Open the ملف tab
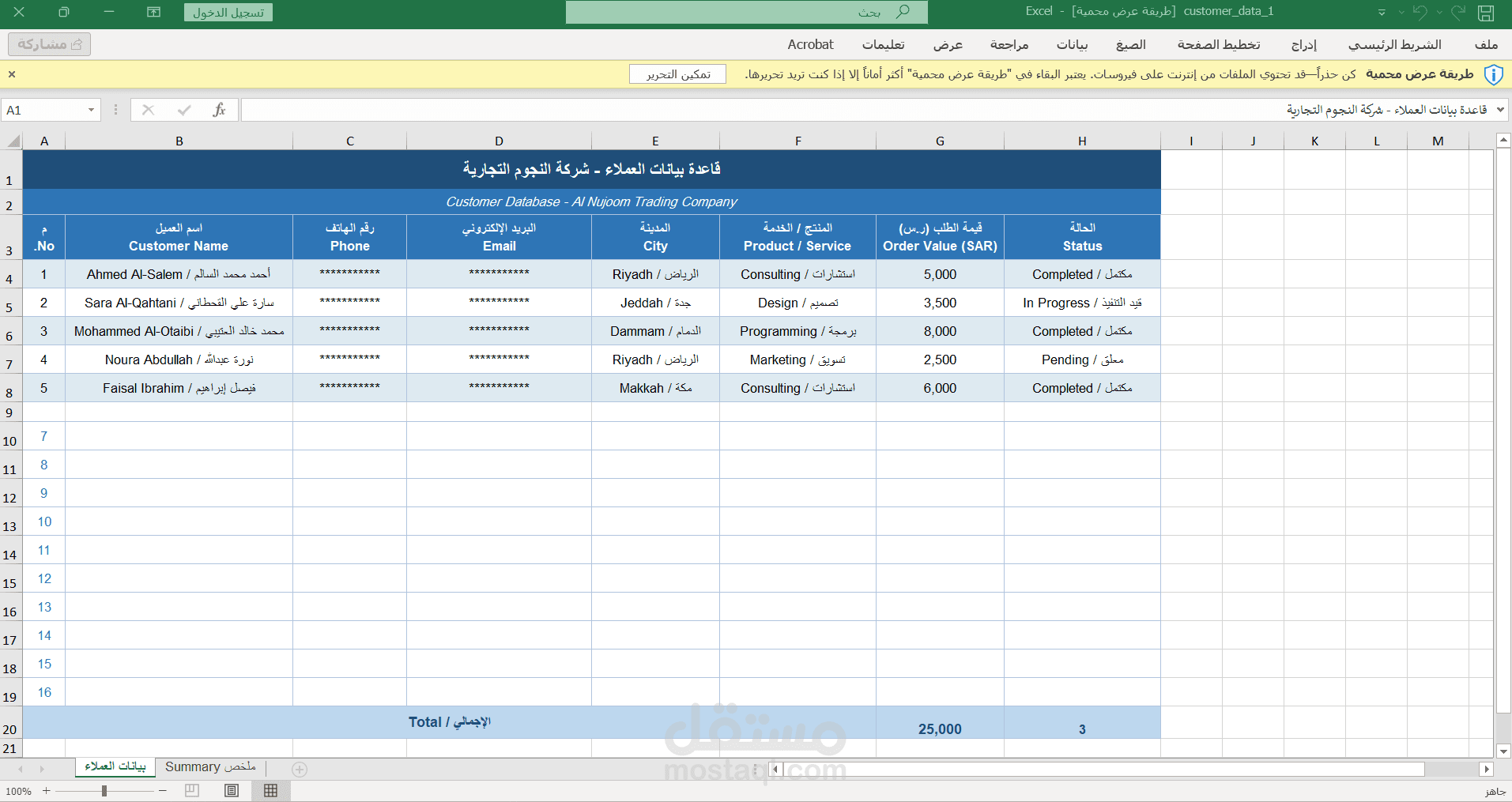1512x802 pixels. point(1486,45)
